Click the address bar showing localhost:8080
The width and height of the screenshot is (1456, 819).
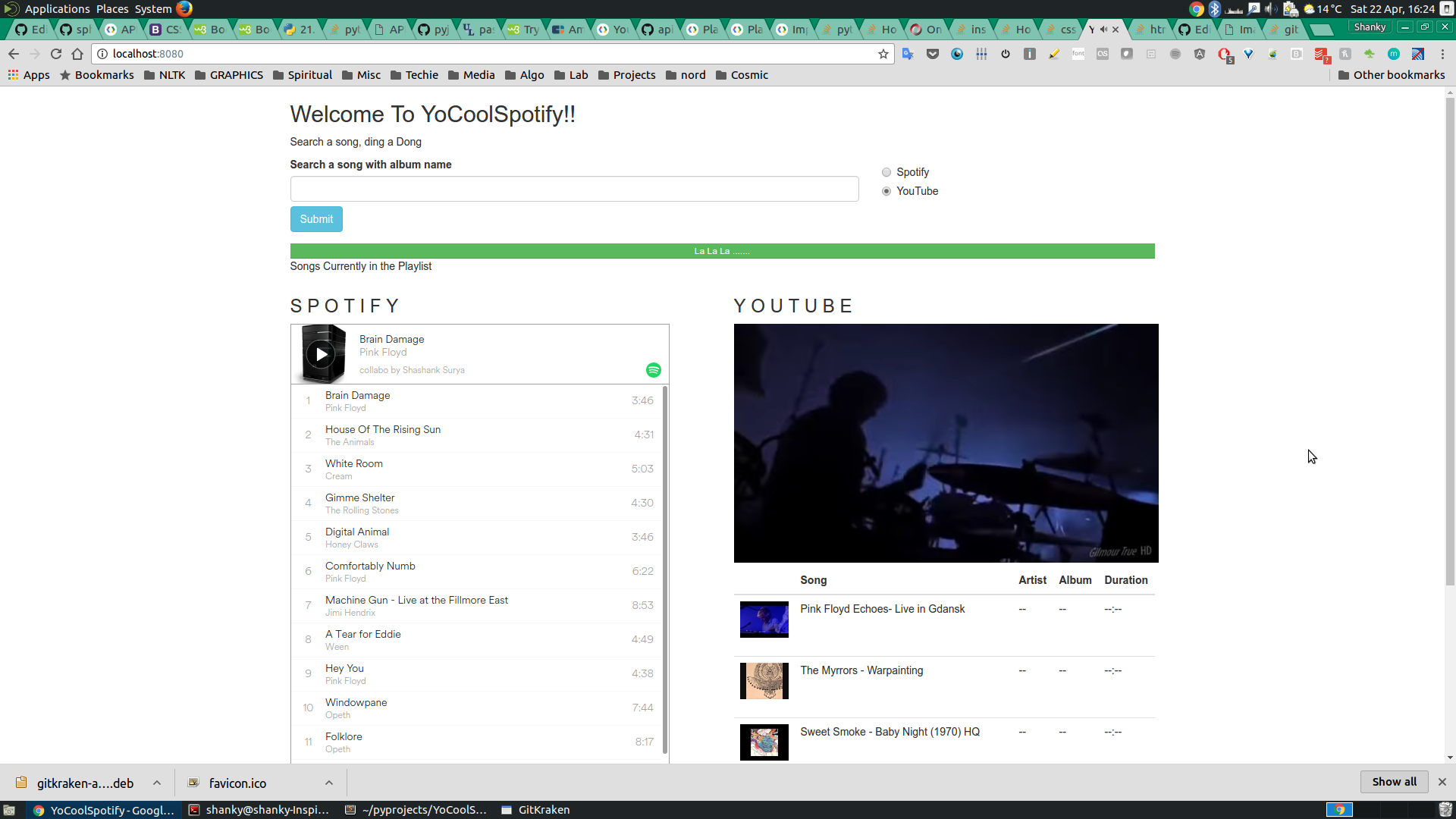(493, 54)
